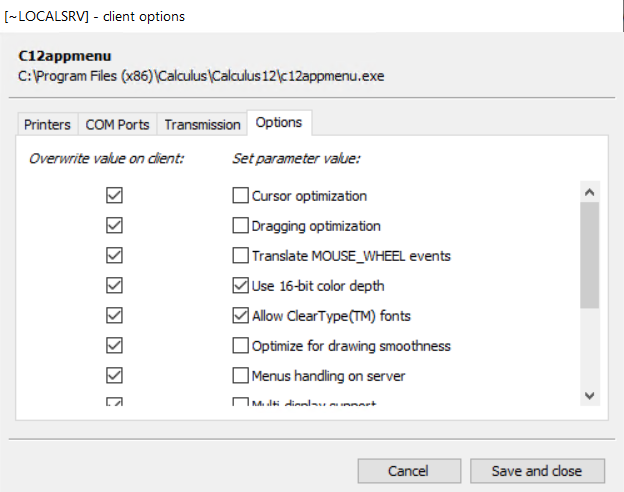Enable Optimize for drawing smoothness
The height and width of the screenshot is (492, 624).
pos(240,346)
